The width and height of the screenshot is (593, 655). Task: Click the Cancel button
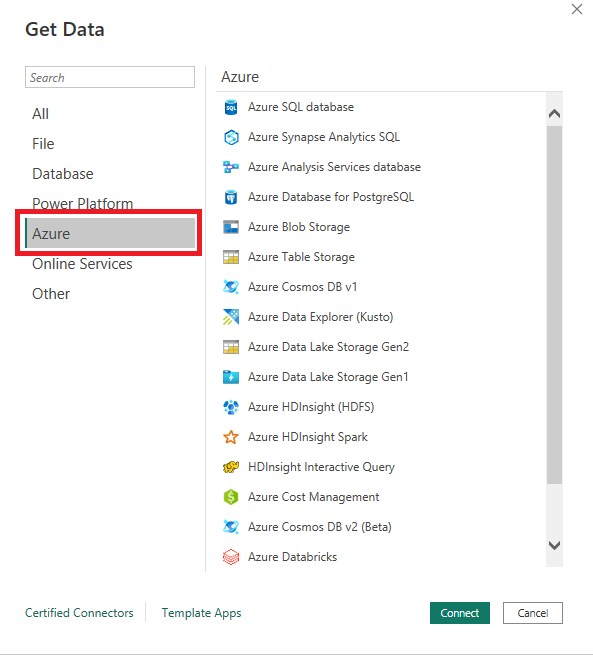click(x=533, y=613)
